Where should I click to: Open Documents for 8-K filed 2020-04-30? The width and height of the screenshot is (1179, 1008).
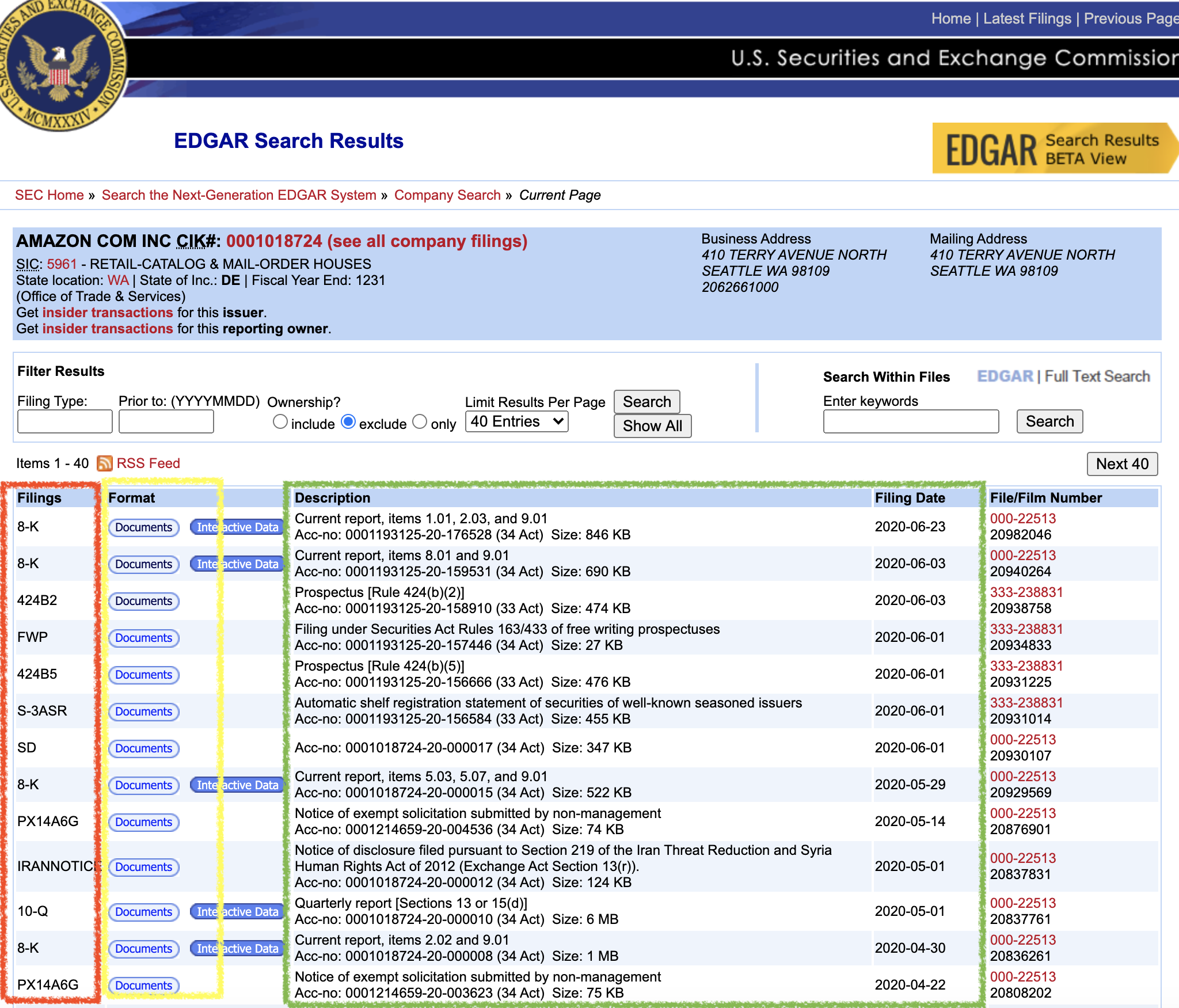(144, 949)
